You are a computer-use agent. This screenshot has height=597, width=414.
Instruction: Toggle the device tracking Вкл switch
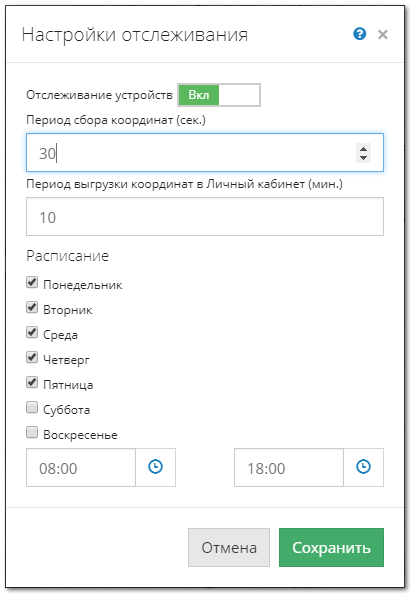click(219, 95)
